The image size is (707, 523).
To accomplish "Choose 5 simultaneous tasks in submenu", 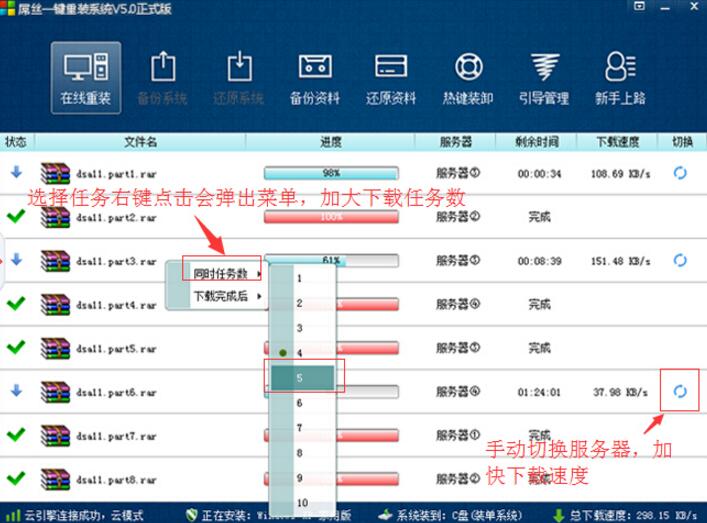I will tap(302, 378).
